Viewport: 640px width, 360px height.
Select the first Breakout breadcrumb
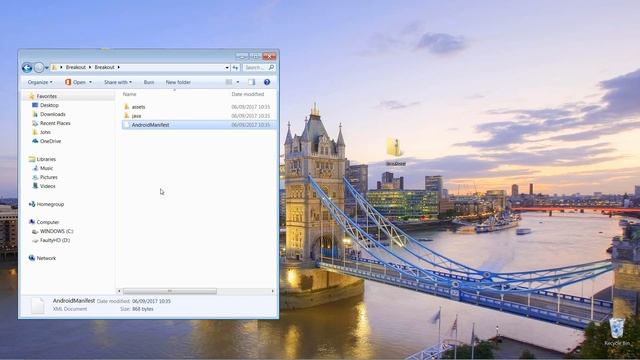(76, 67)
